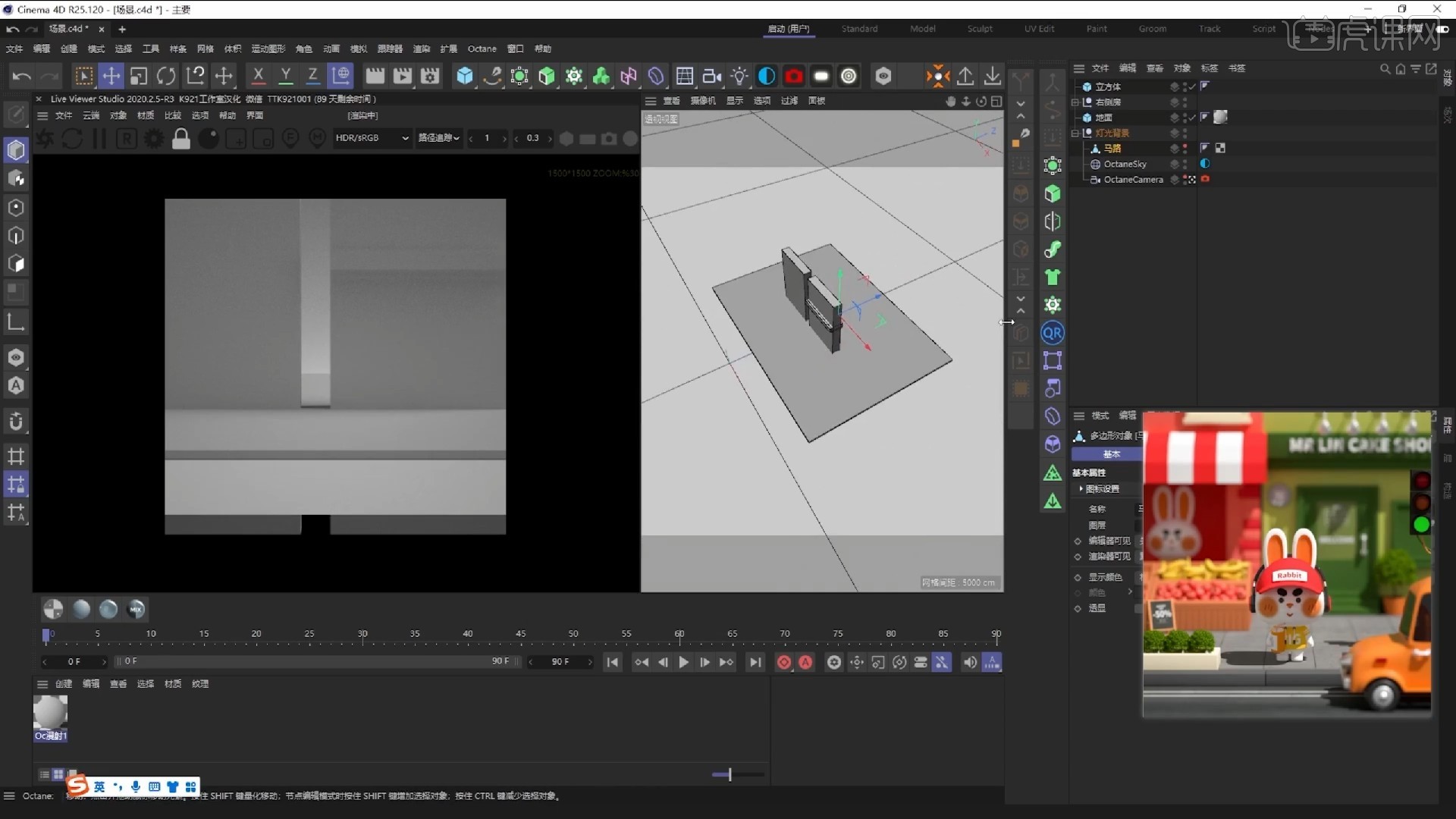Open the 路径追踪 kernel dropdown
1456x819 pixels.
click(438, 137)
